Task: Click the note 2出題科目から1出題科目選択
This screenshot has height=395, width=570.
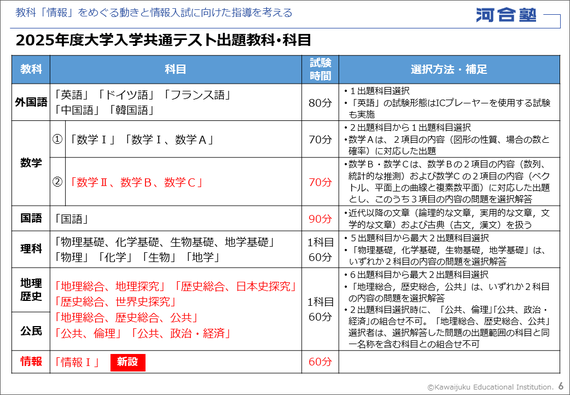Action: (407, 128)
